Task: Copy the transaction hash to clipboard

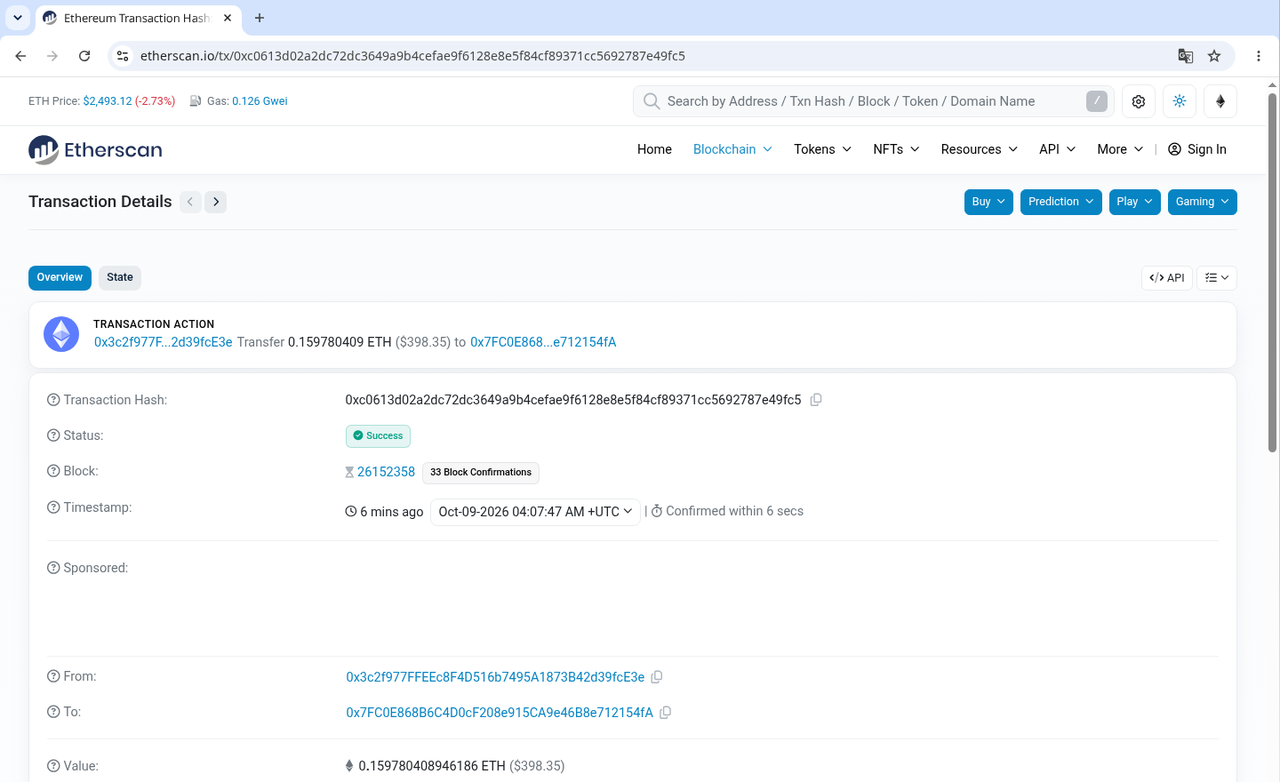Action: 816,400
